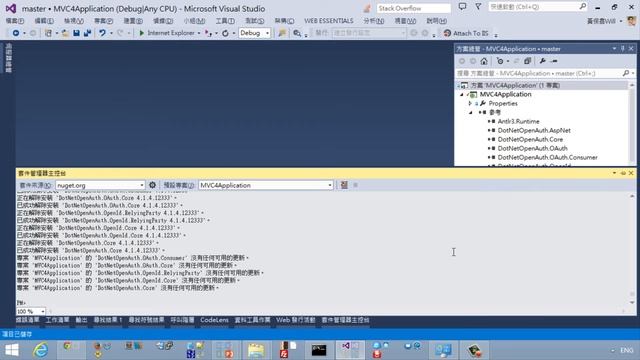Image resolution: width=640 pixels, height=360 pixels.
Task: Toggle Show All Files in Solution Explorer
Action: pyautogui.click(x=527, y=61)
